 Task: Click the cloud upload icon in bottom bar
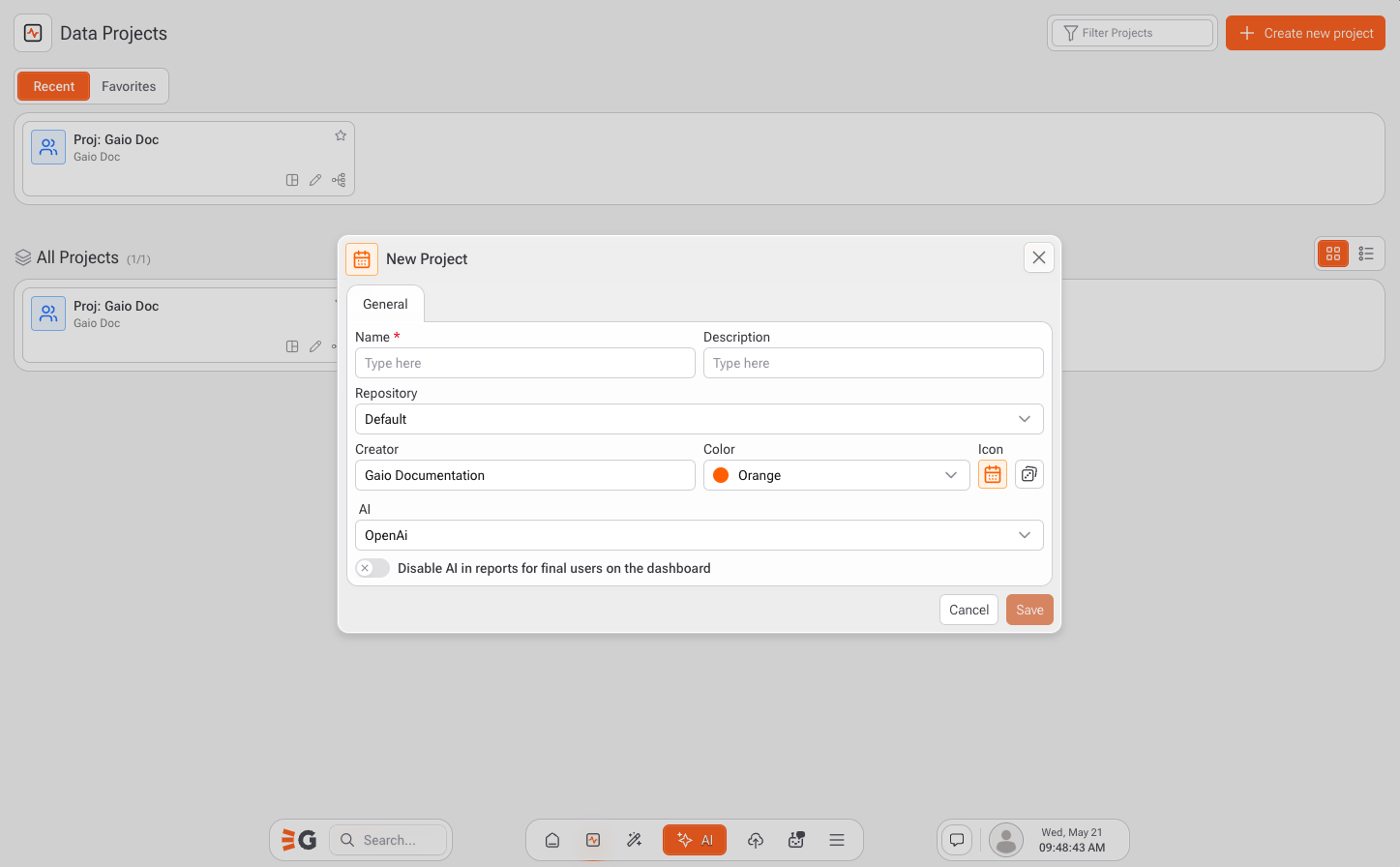(756, 840)
